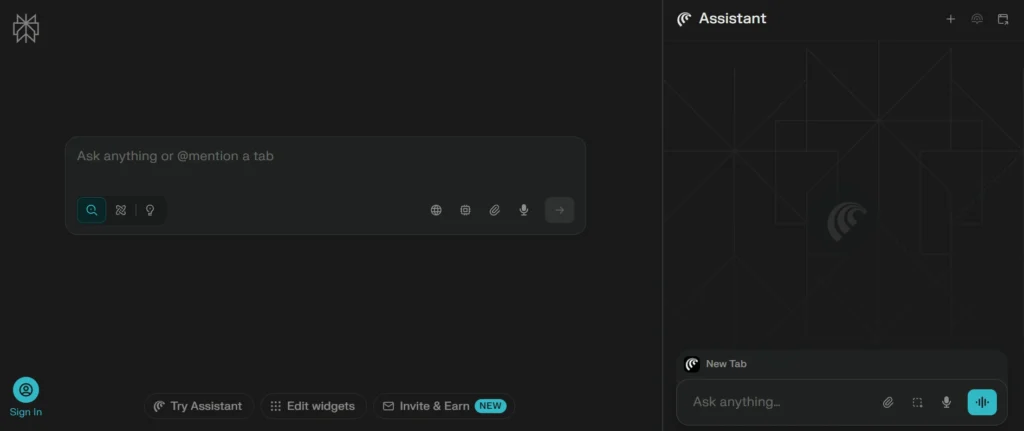Attach a file in main search box
This screenshot has height=431, width=1024.
(x=494, y=210)
